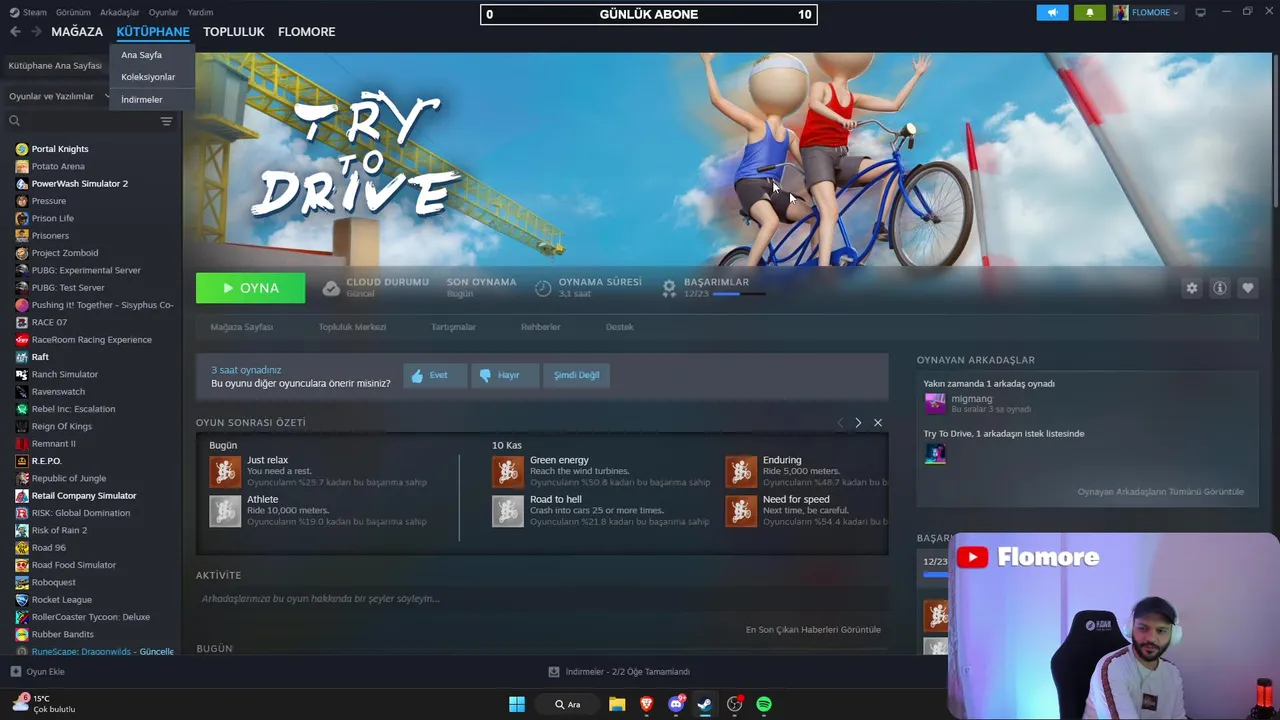Open game settings gear icon
This screenshot has width=1280, height=720.
coord(1191,288)
